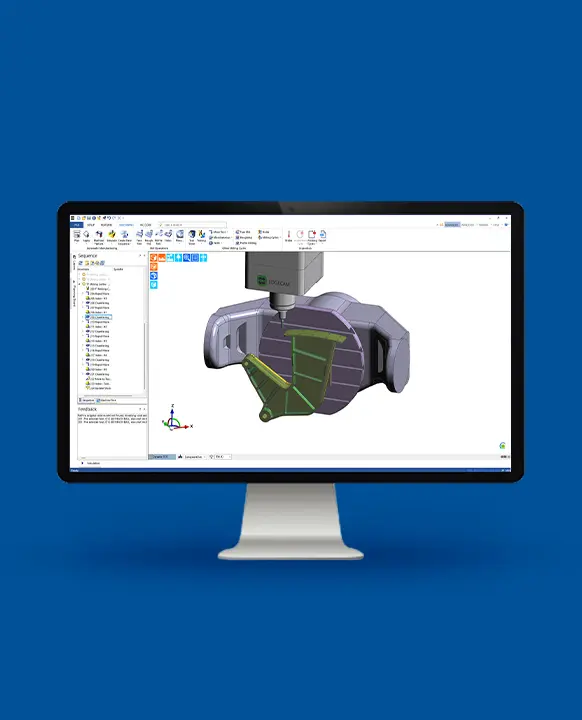The image size is (582, 720).
Task: Click the magnifier zoom icon in viewport toolbar
Action: (187, 258)
